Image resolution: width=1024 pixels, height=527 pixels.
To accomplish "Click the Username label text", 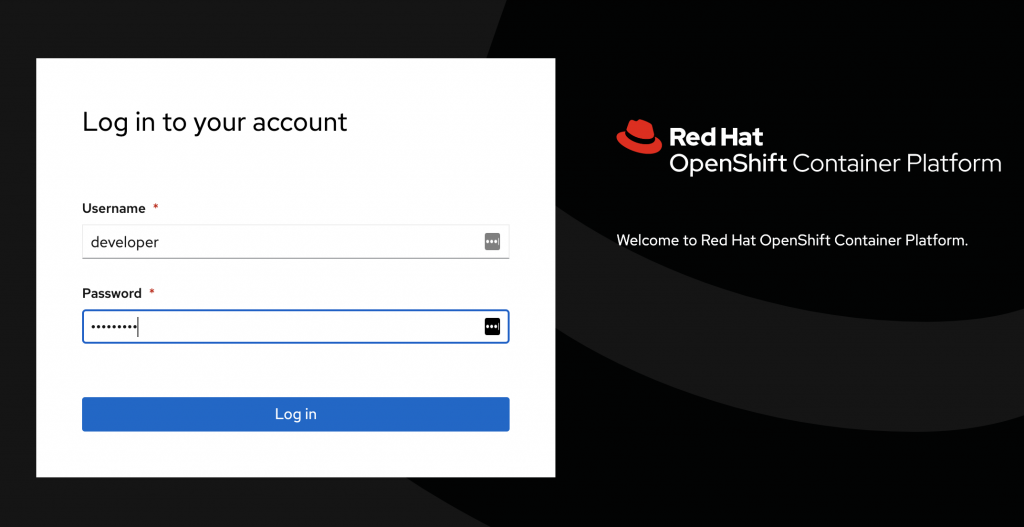I will 114,208.
